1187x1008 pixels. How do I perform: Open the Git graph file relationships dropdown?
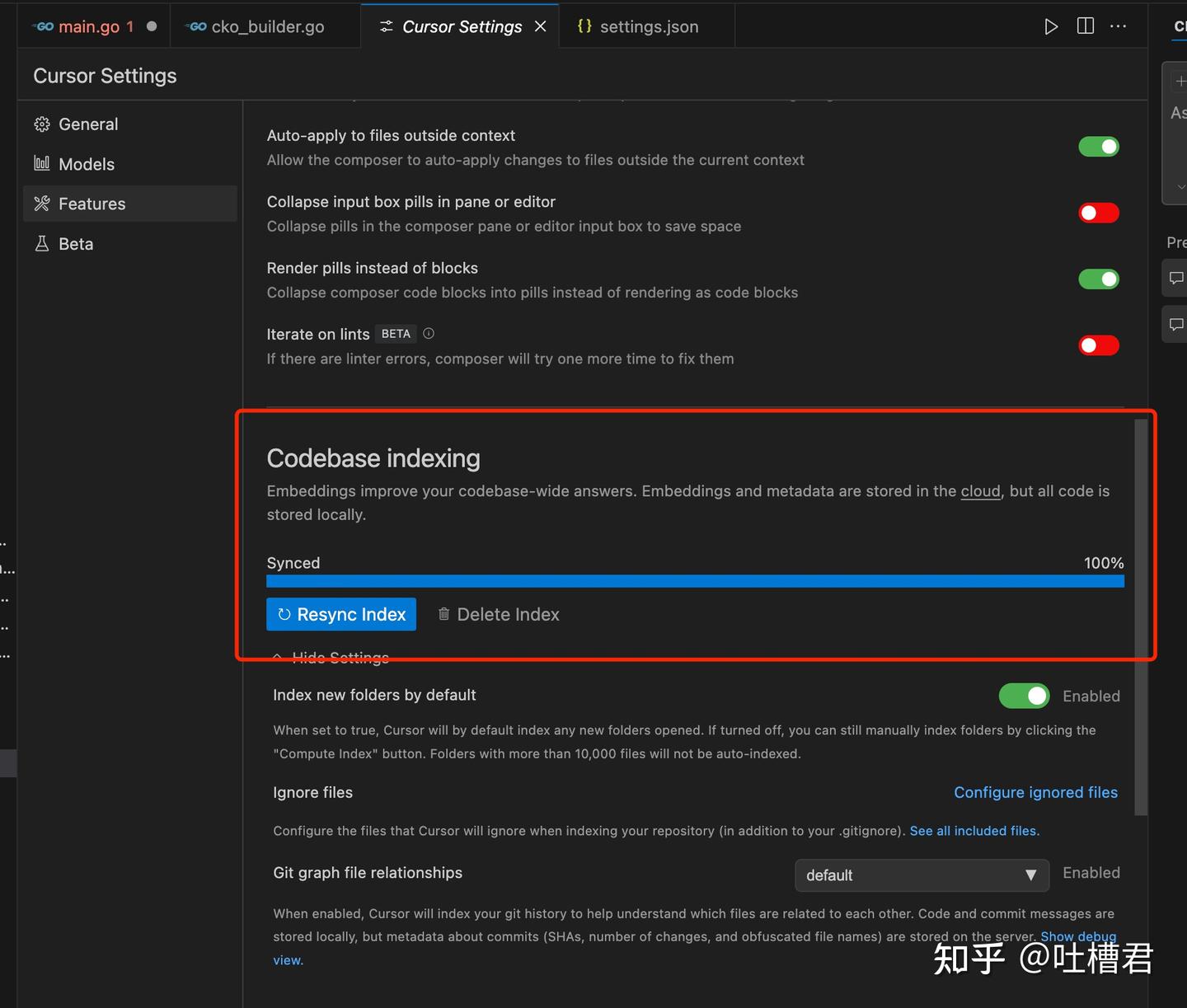point(922,875)
